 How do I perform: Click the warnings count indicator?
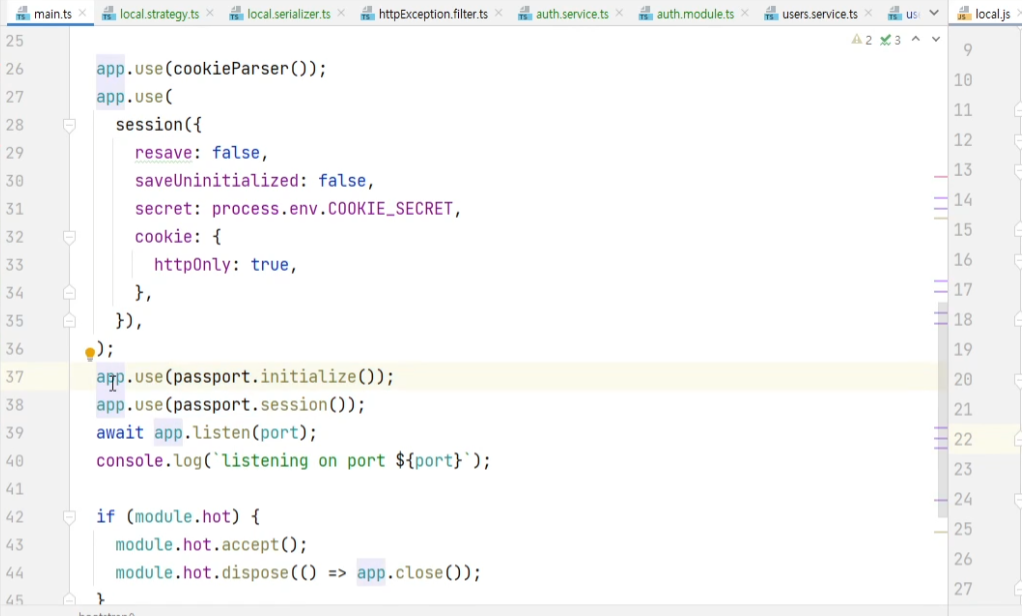click(862, 40)
